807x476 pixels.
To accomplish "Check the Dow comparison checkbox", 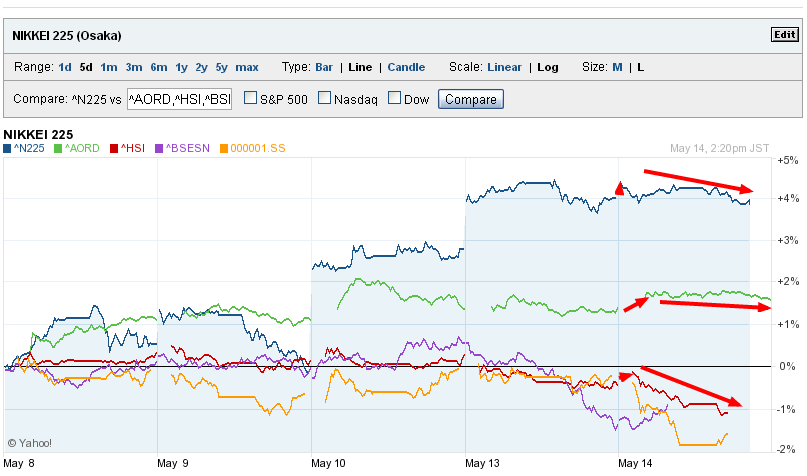I will [x=395, y=99].
